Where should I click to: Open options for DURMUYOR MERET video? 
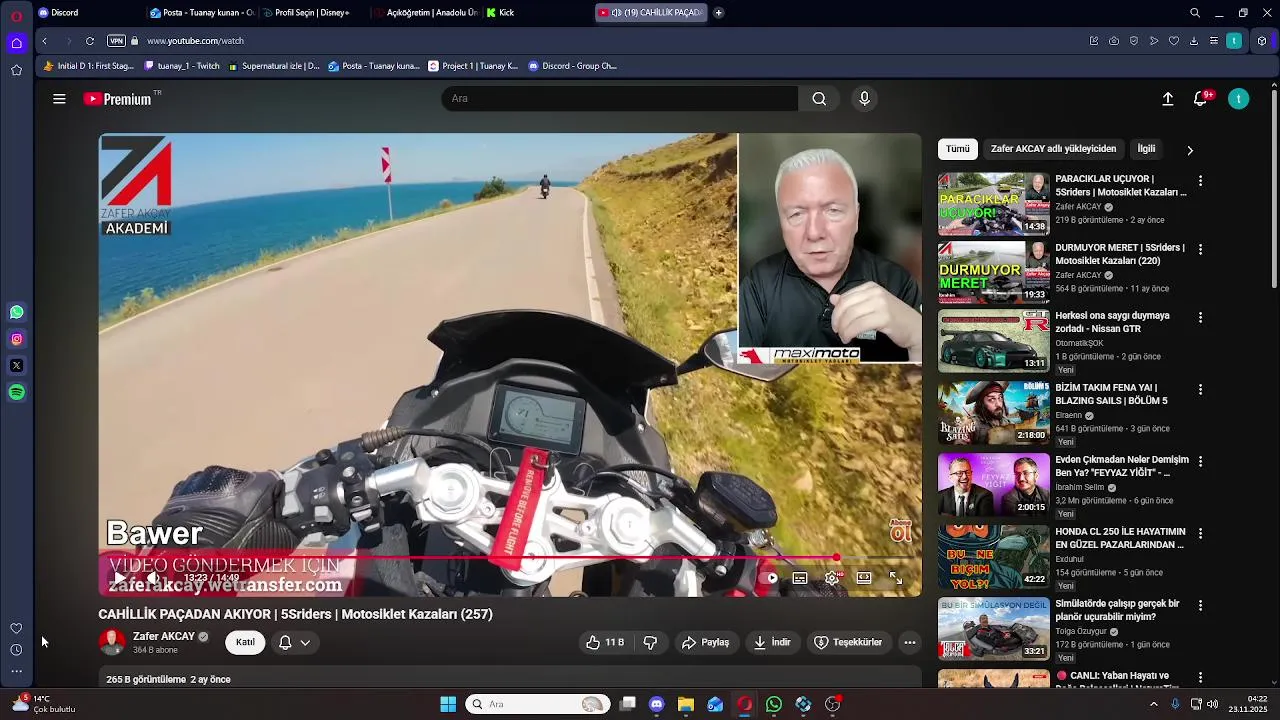click(1200, 249)
